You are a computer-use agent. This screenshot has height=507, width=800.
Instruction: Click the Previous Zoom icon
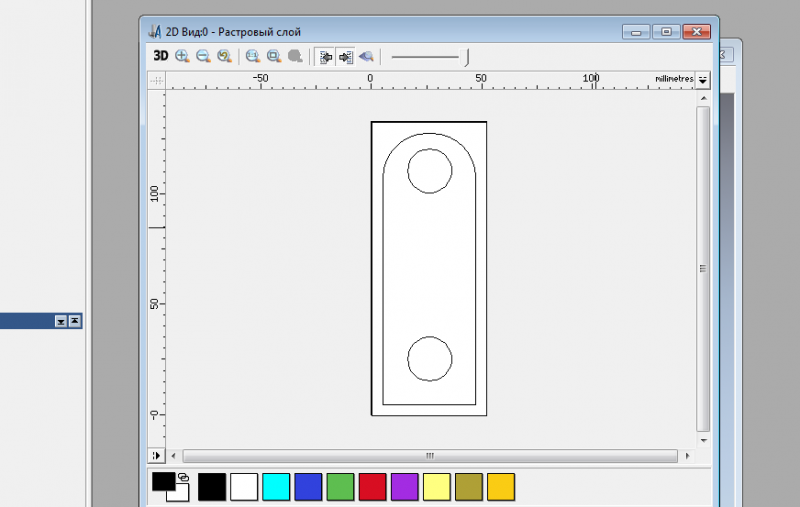pyautogui.click(x=224, y=56)
